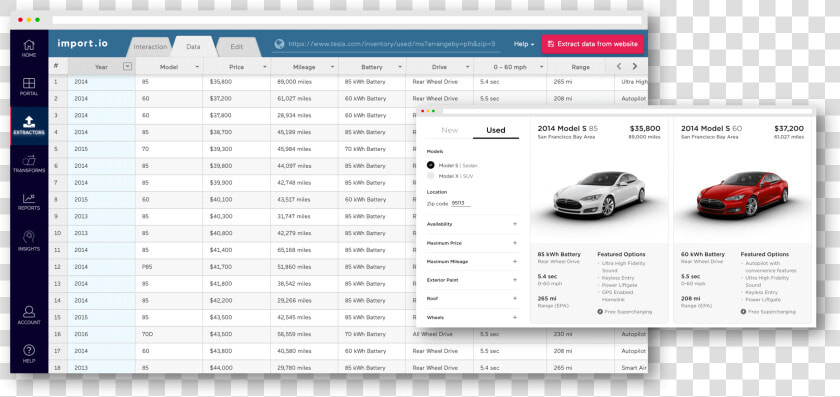Click the 70D model cell in row 16
840x397 pixels.
tap(169, 334)
